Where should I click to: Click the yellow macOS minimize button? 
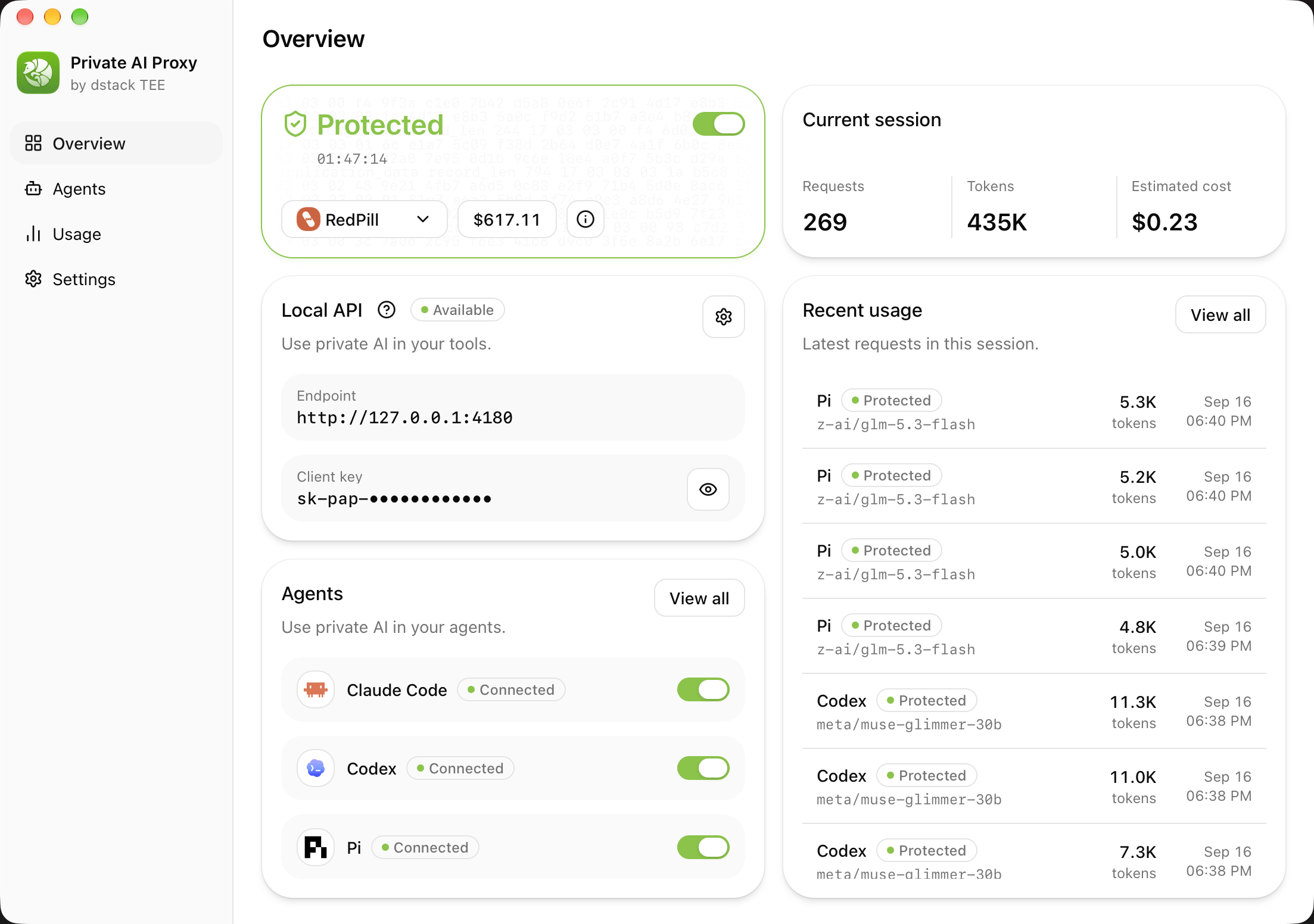click(52, 17)
